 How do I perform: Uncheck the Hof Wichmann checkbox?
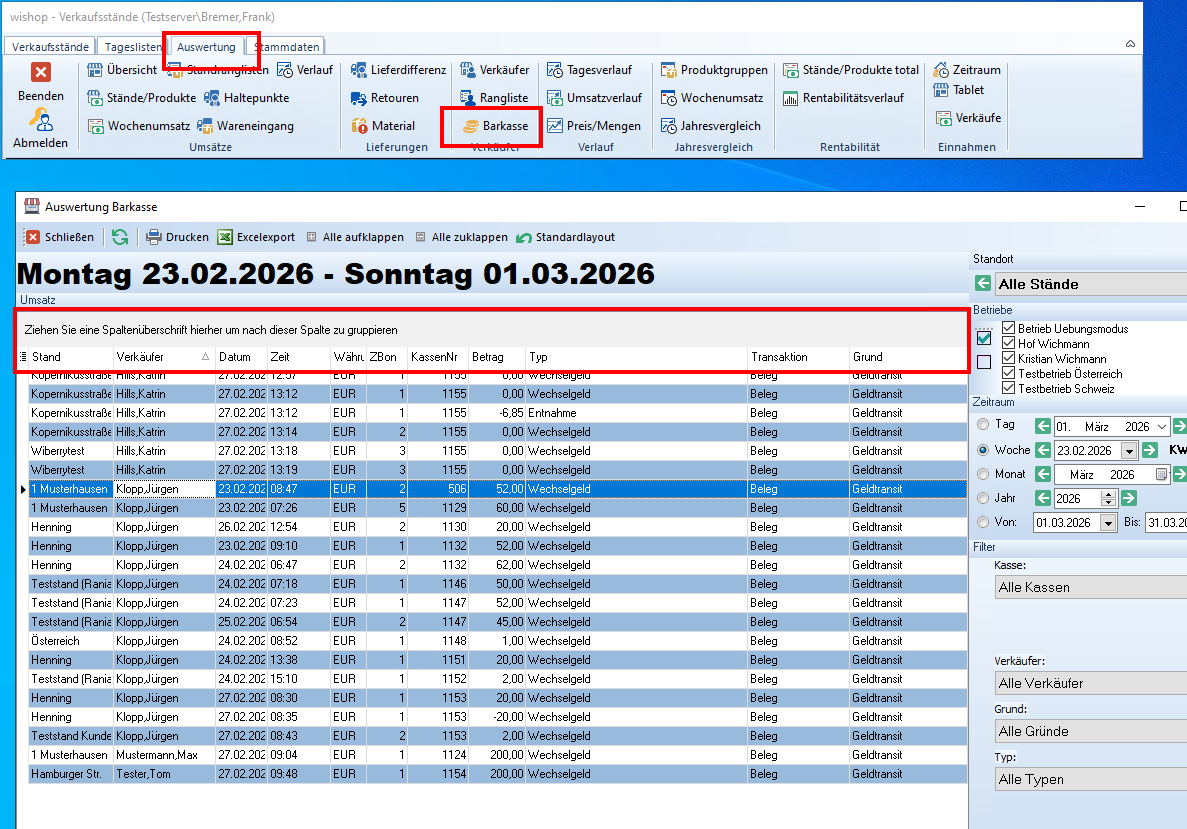[1008, 344]
